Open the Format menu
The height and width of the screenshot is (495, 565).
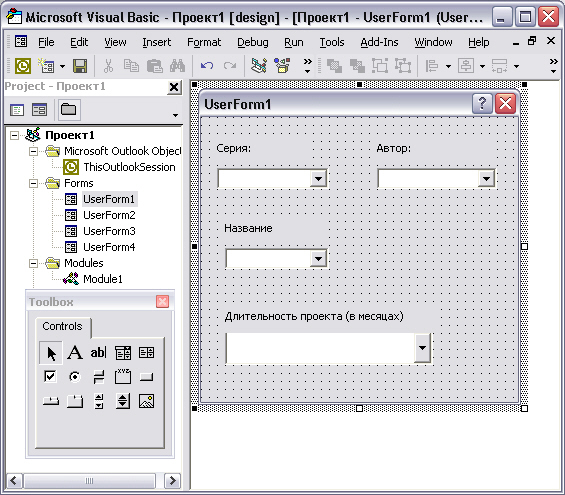pos(204,43)
